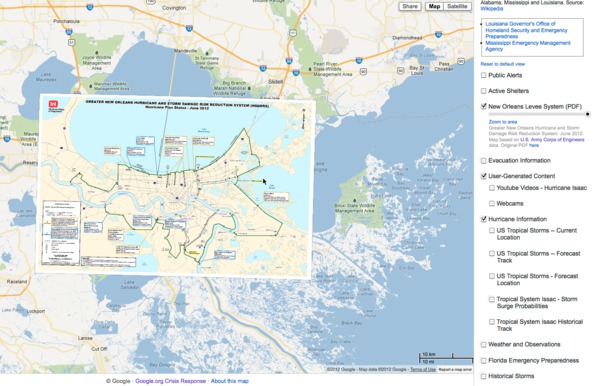Enable the Public Alerts layer checkbox

point(484,75)
